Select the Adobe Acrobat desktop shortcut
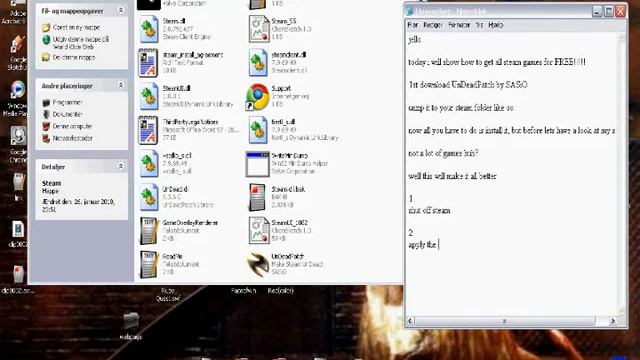The image size is (640, 360). [x=16, y=10]
